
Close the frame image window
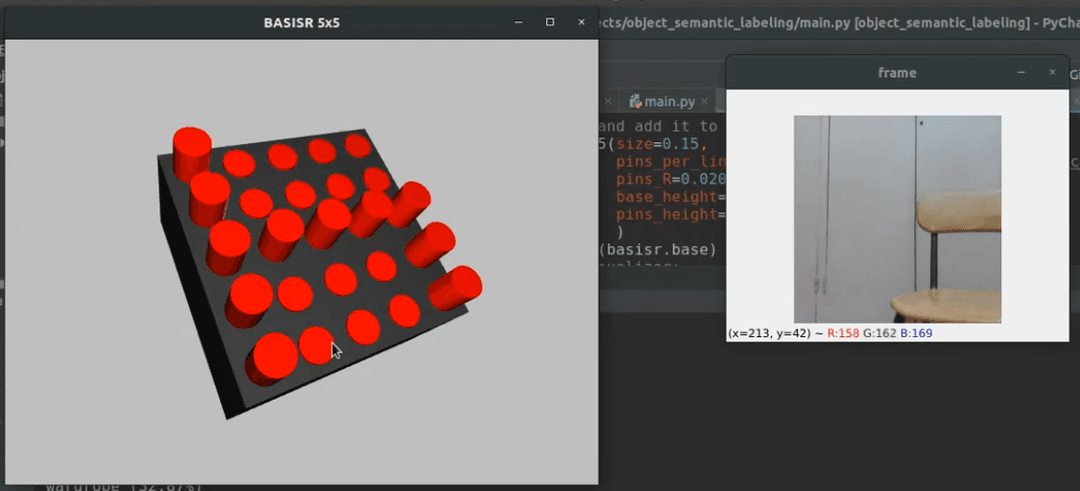[1052, 72]
